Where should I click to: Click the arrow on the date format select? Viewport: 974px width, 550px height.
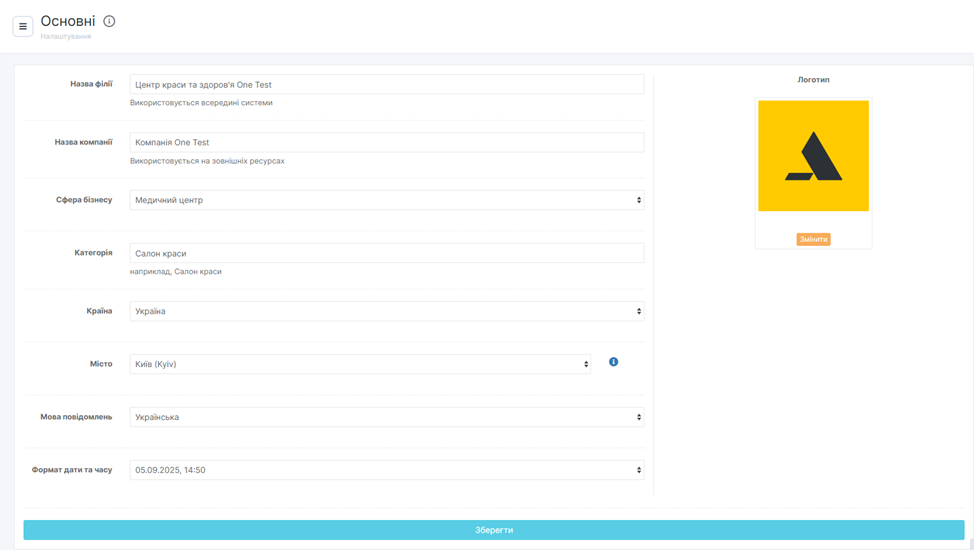coord(639,470)
